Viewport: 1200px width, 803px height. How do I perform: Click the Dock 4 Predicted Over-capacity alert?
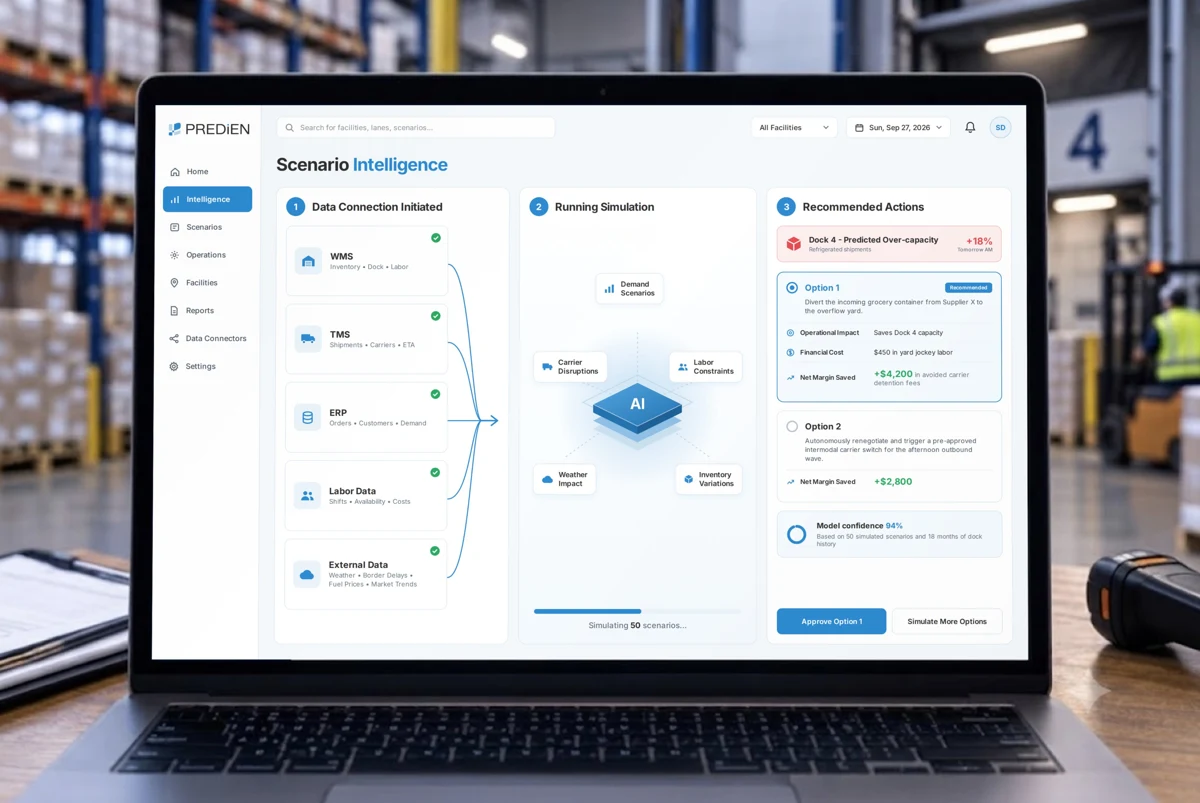pos(889,244)
